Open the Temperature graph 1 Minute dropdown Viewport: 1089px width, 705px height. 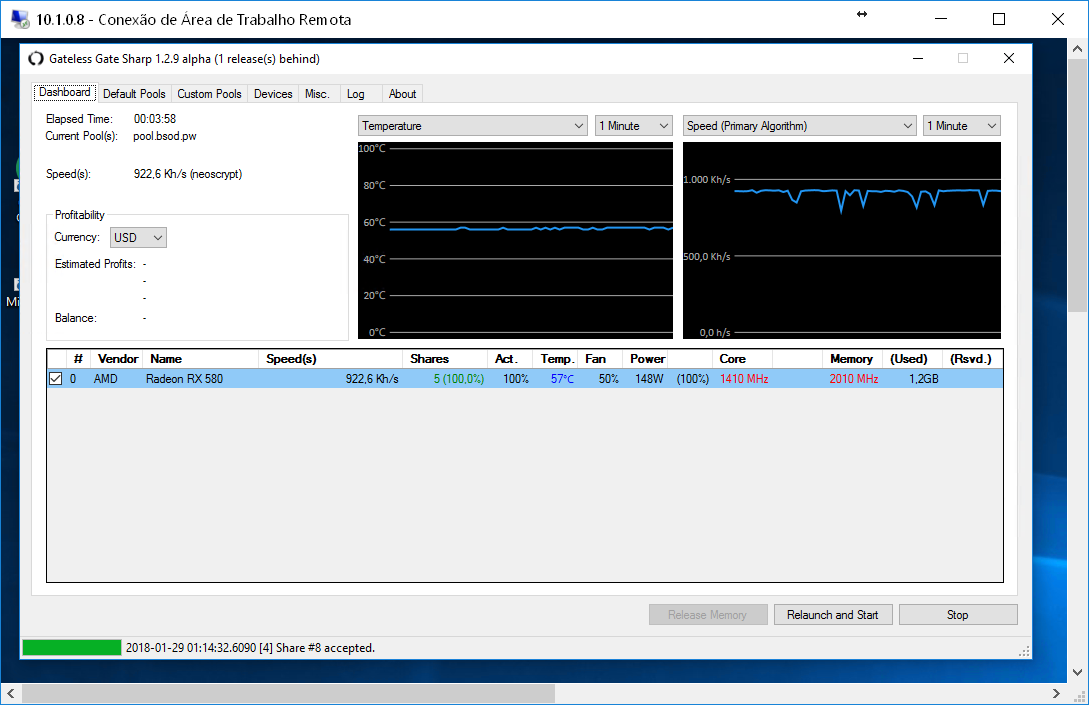point(633,126)
